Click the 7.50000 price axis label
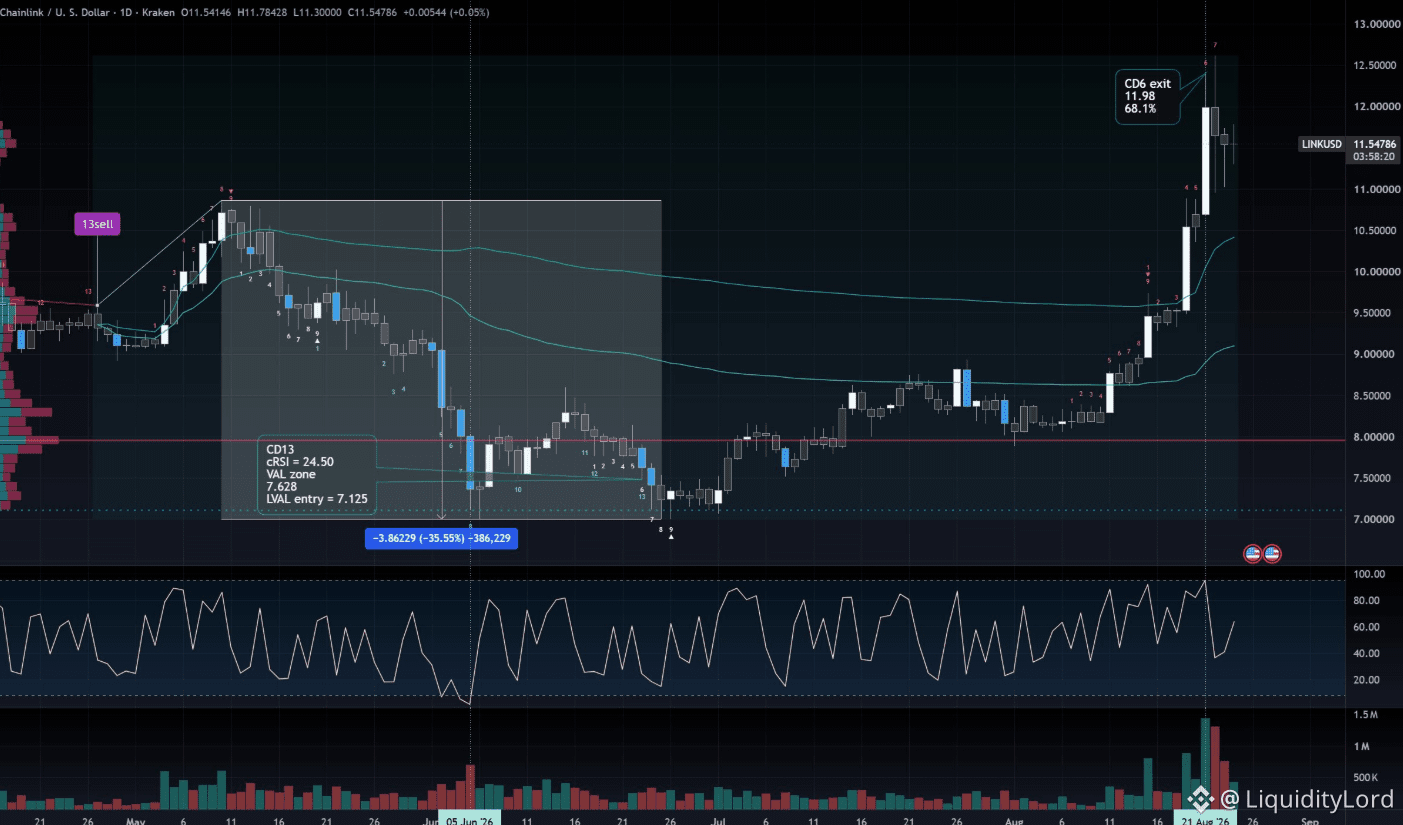This screenshot has width=1403, height=825. point(1373,479)
